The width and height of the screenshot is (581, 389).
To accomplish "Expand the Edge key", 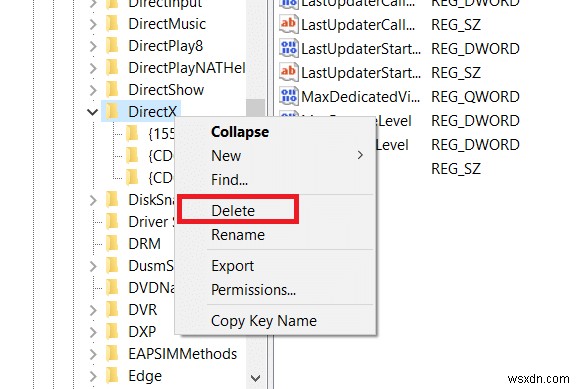I will 93,376.
